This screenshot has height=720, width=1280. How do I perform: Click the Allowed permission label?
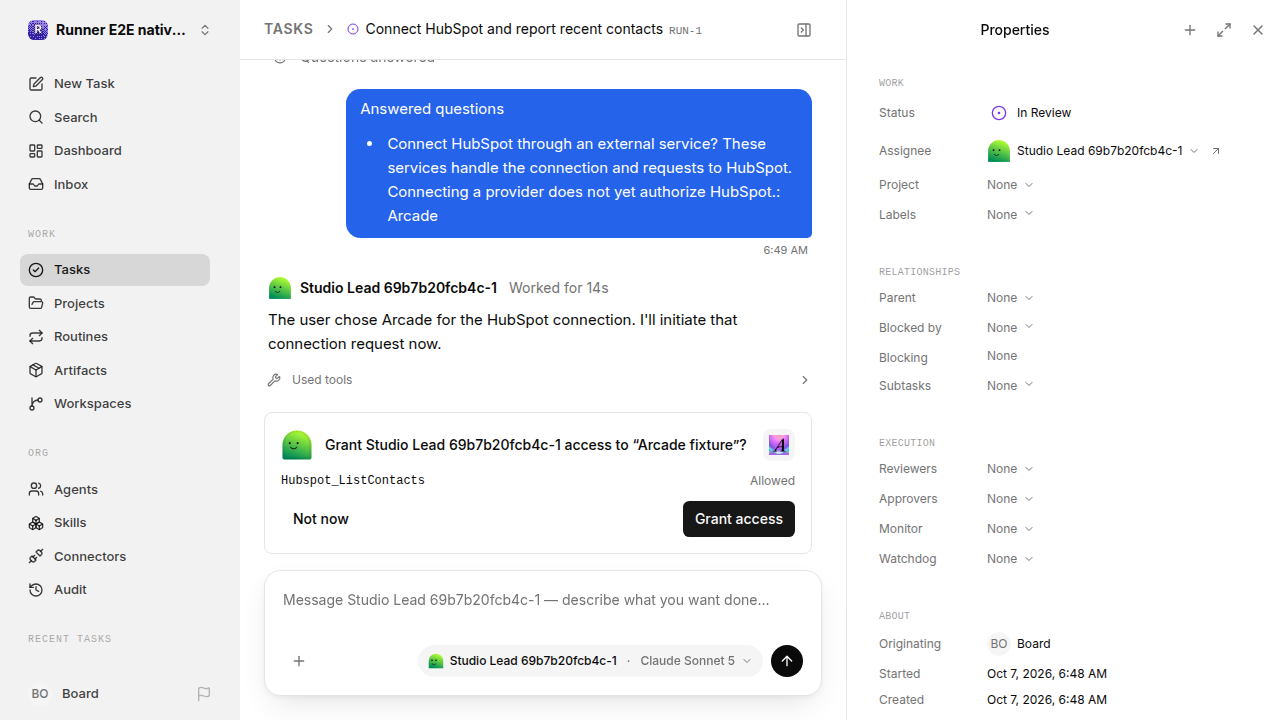(x=772, y=481)
